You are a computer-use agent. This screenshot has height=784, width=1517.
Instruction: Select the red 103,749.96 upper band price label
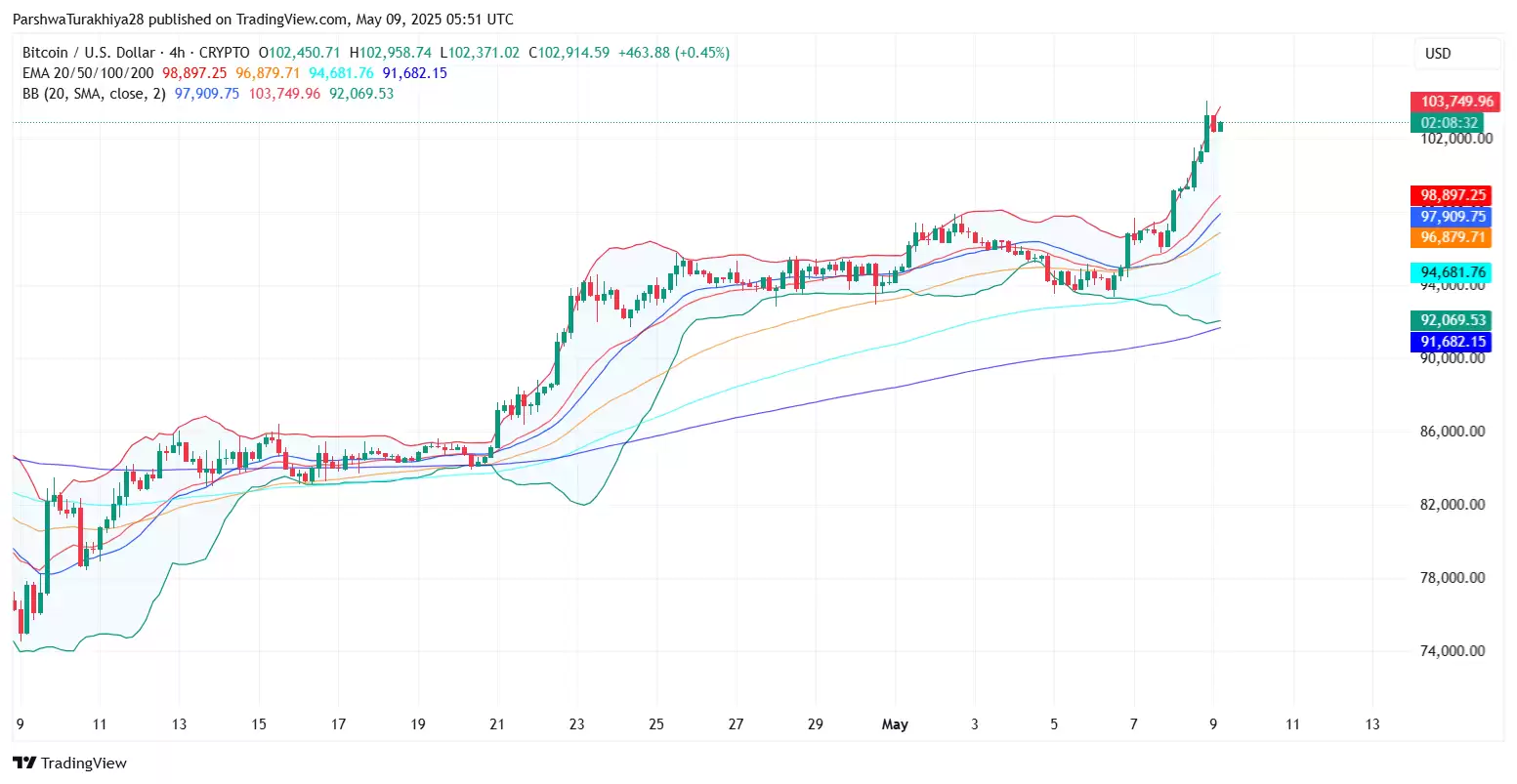(1455, 102)
